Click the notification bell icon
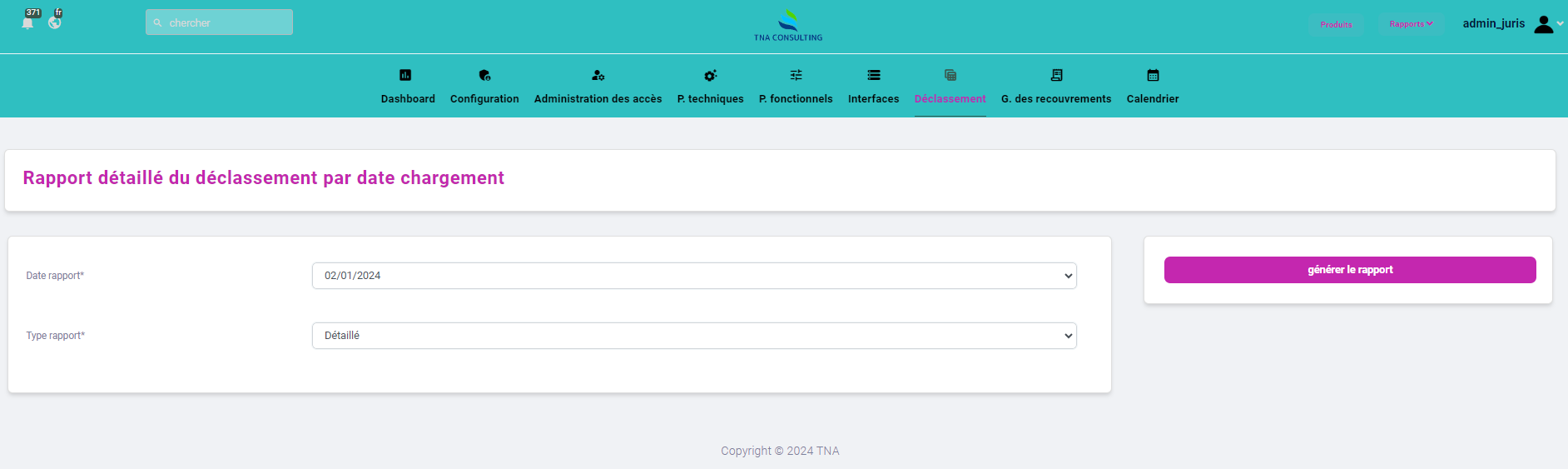 coord(27,22)
